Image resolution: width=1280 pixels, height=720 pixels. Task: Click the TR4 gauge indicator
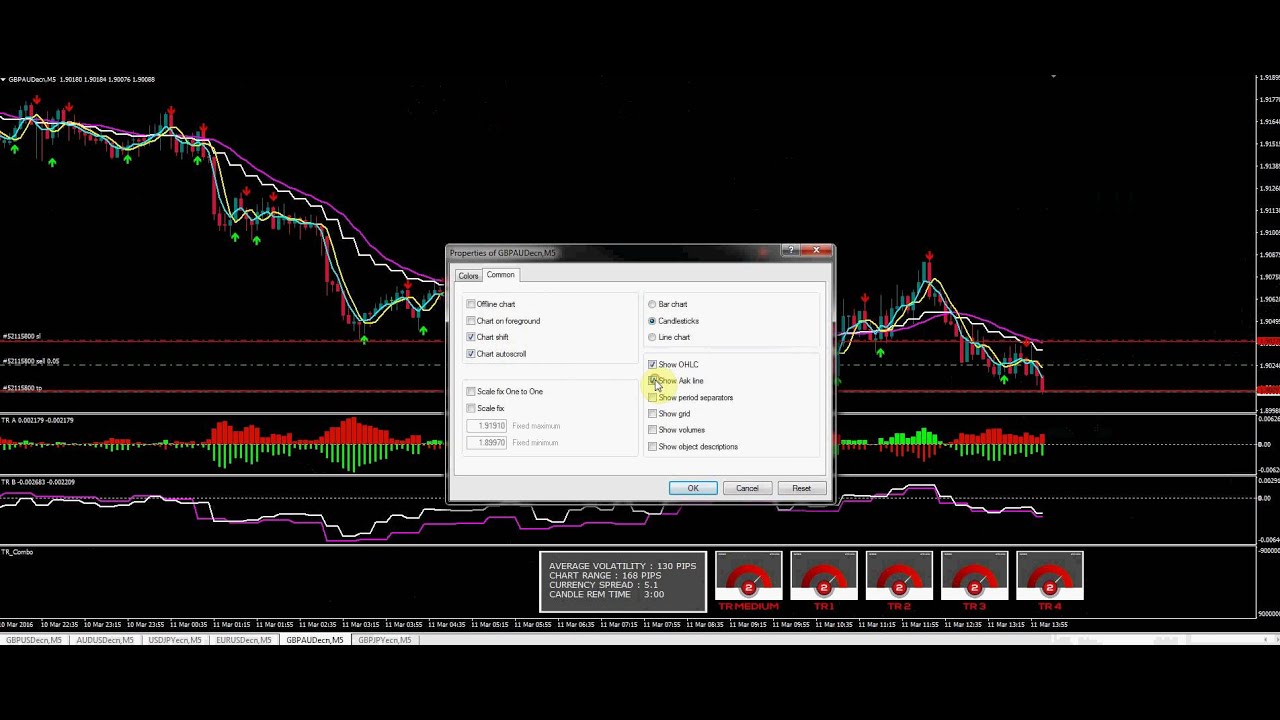tap(1049, 581)
